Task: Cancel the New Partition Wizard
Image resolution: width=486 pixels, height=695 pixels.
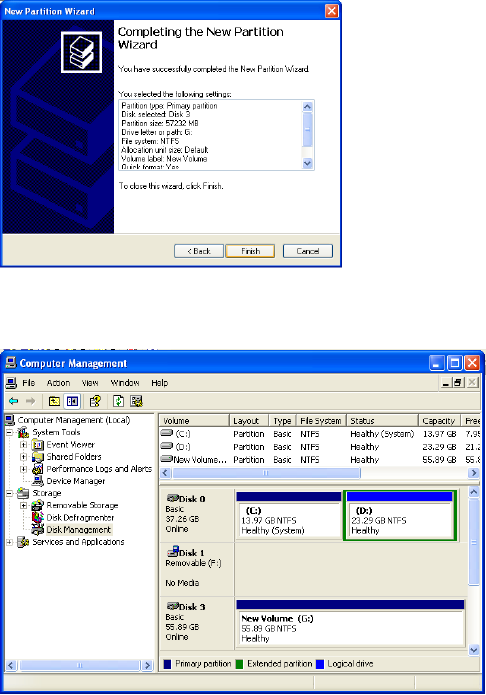Action: point(308,251)
